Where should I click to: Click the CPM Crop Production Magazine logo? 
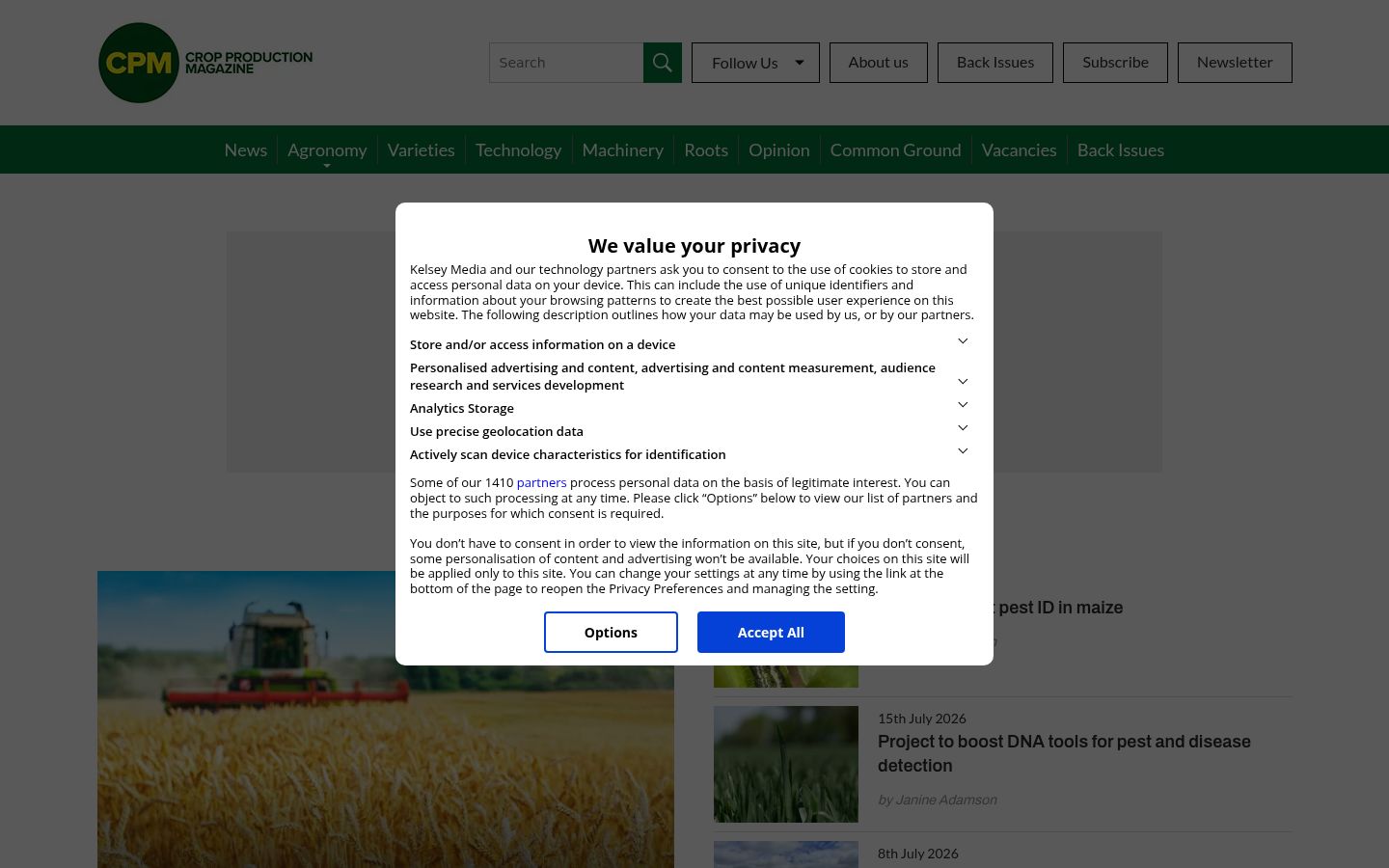205,63
